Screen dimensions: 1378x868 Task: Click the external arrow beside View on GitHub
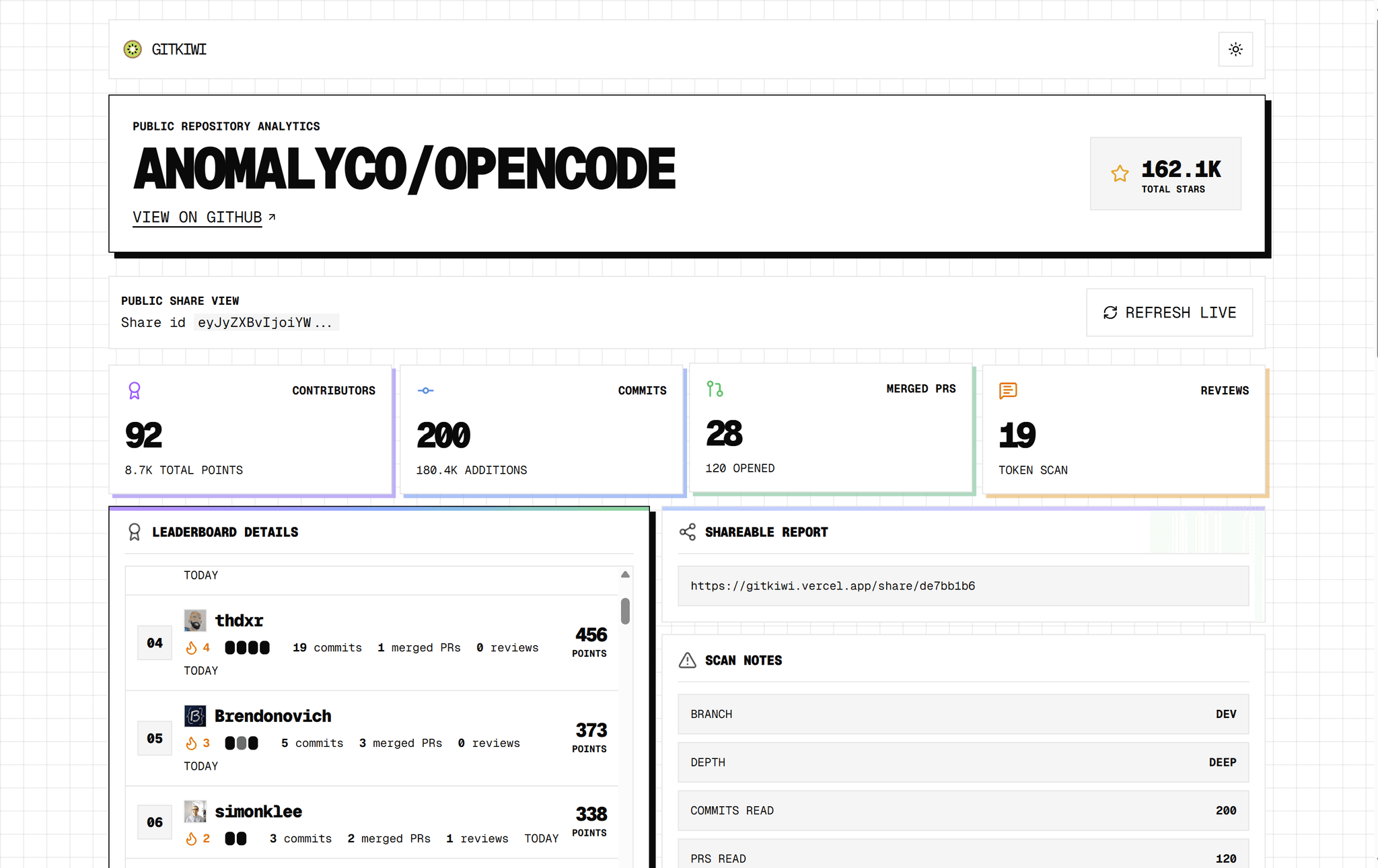tap(272, 217)
